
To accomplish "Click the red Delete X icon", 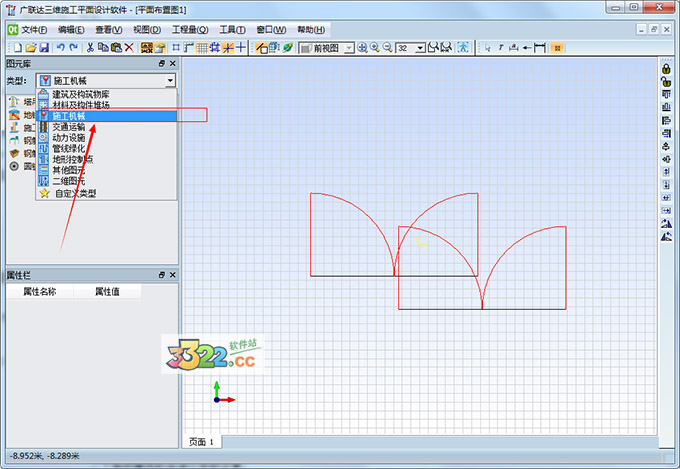I will pos(129,47).
